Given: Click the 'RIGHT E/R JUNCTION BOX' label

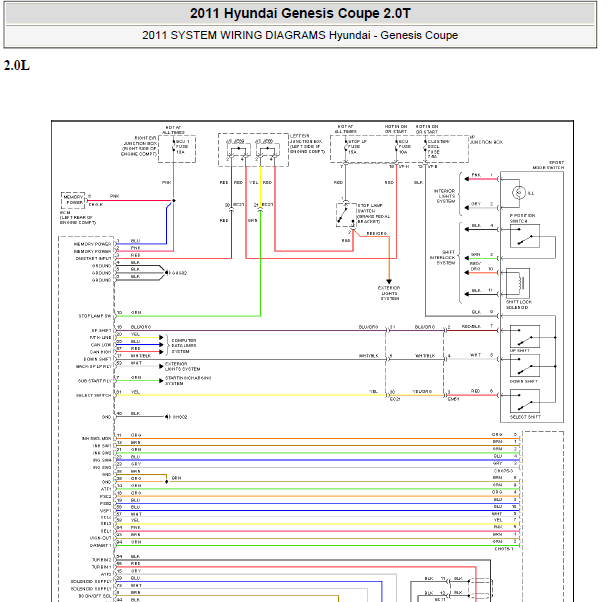Looking at the screenshot, I should click(139, 146).
